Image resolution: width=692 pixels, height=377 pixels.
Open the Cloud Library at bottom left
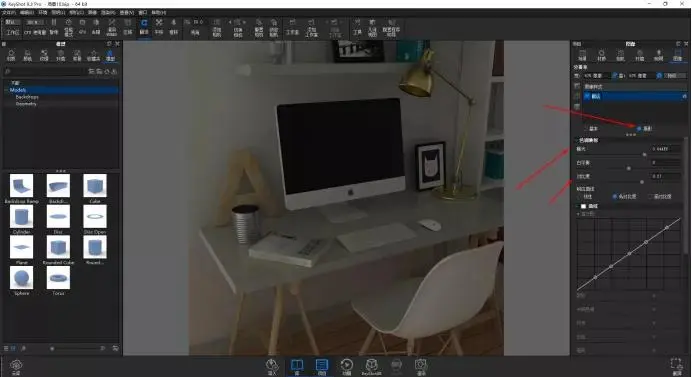[x=16, y=366]
